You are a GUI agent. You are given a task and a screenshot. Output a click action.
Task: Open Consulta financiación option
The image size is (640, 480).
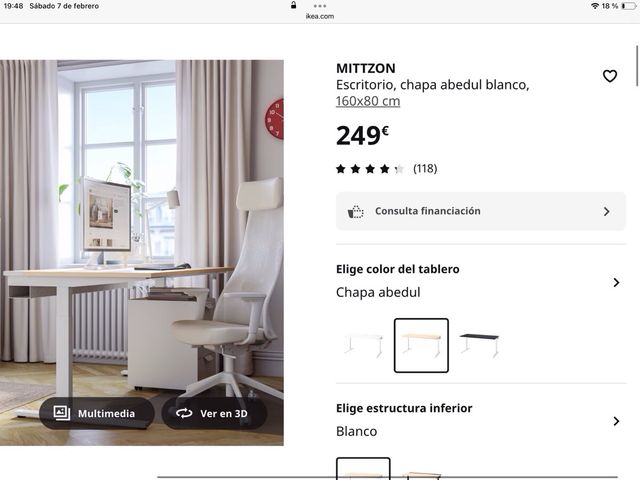coord(481,211)
